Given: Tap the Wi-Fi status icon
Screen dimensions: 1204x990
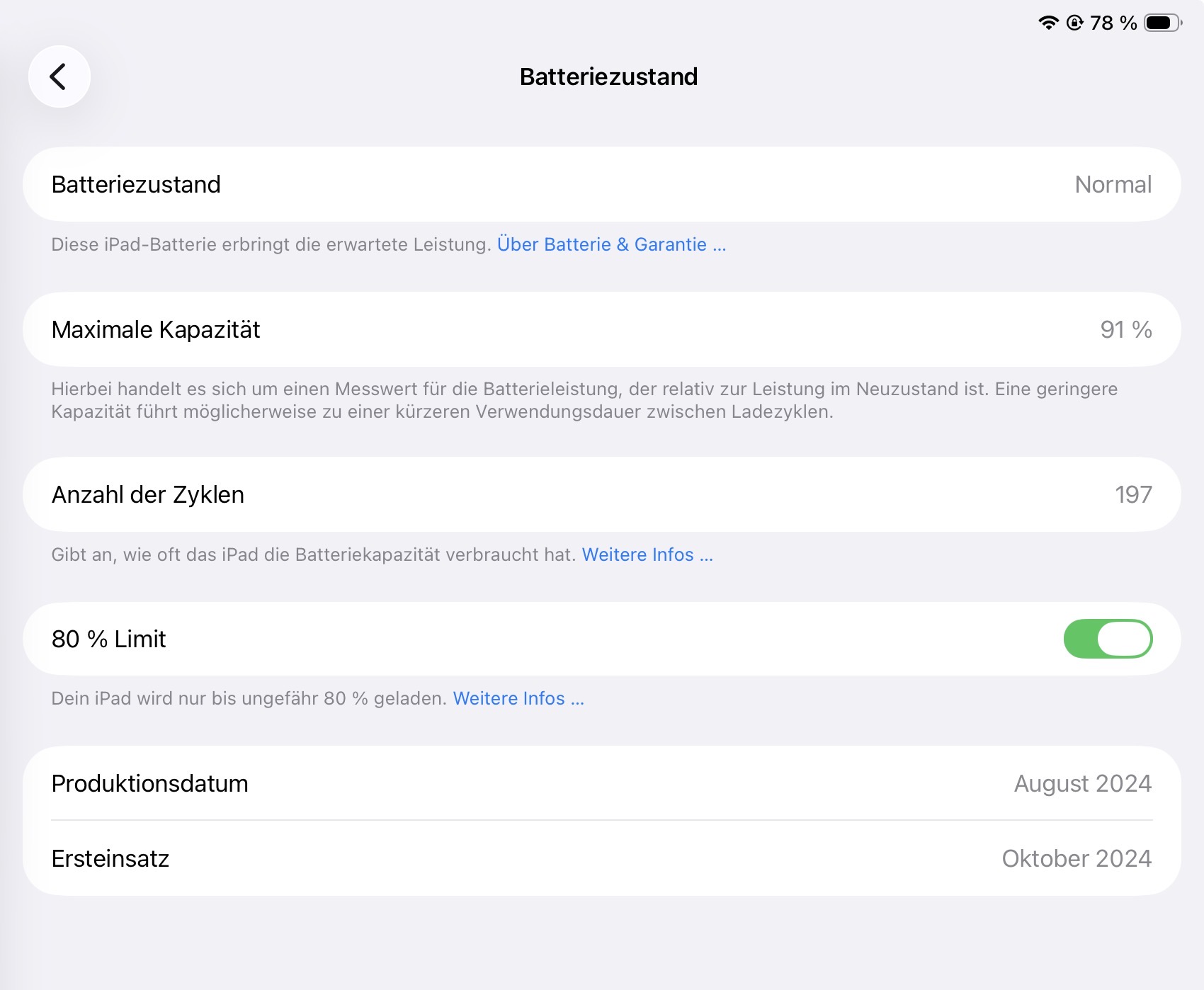Looking at the screenshot, I should pyautogui.click(x=1048, y=23).
